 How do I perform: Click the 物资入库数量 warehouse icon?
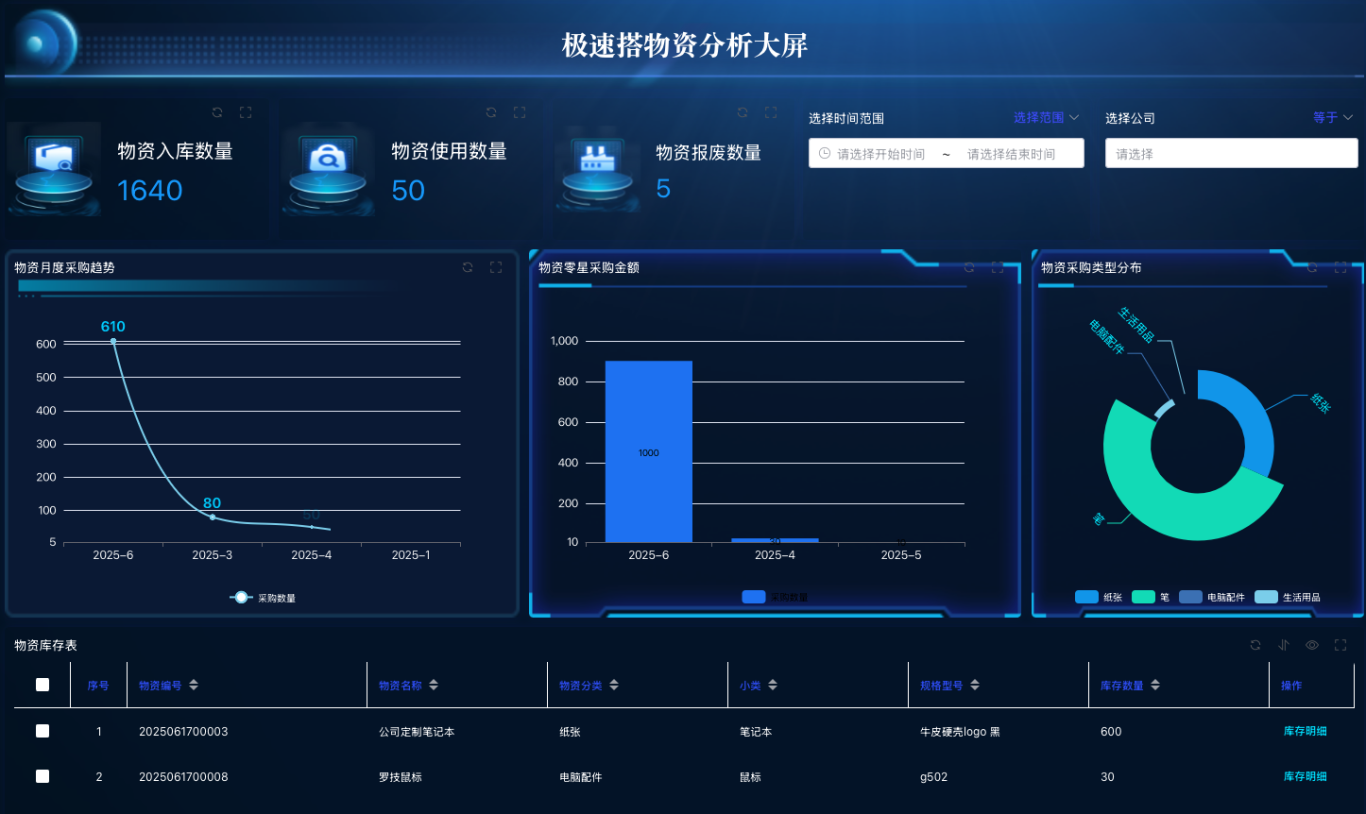(x=54, y=168)
